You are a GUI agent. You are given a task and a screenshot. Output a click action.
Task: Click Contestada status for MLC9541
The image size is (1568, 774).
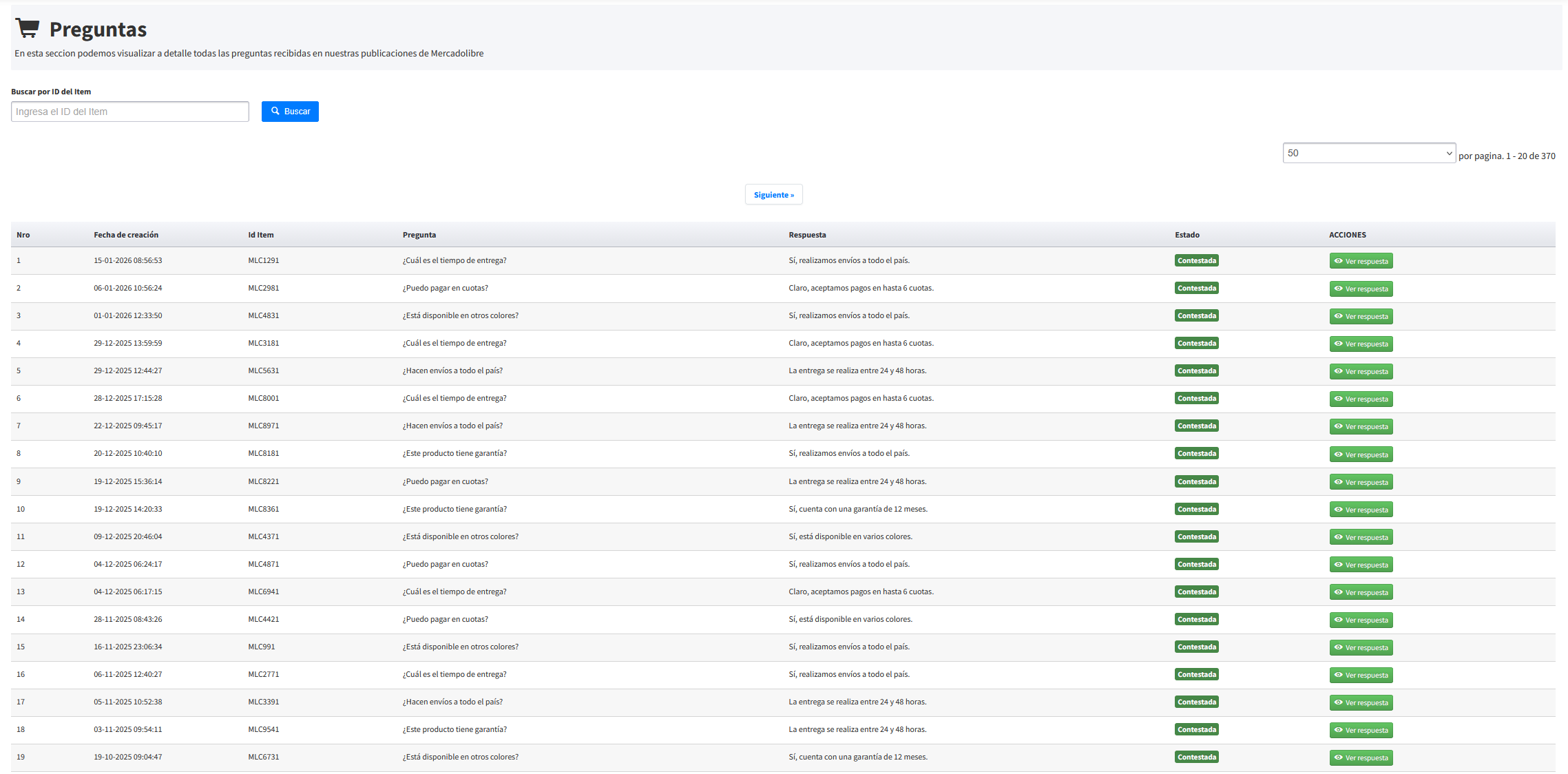click(1196, 729)
